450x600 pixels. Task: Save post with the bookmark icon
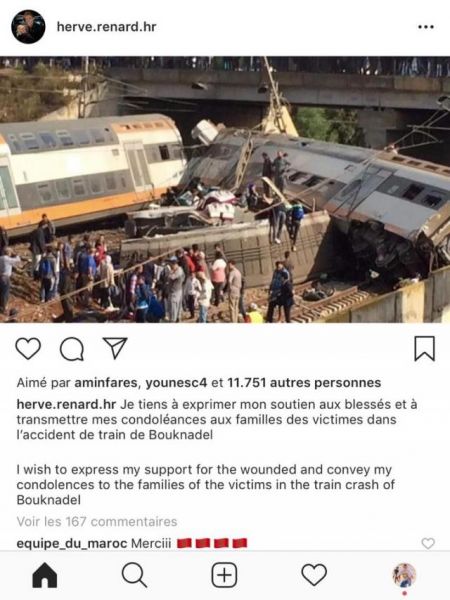[x=425, y=348]
